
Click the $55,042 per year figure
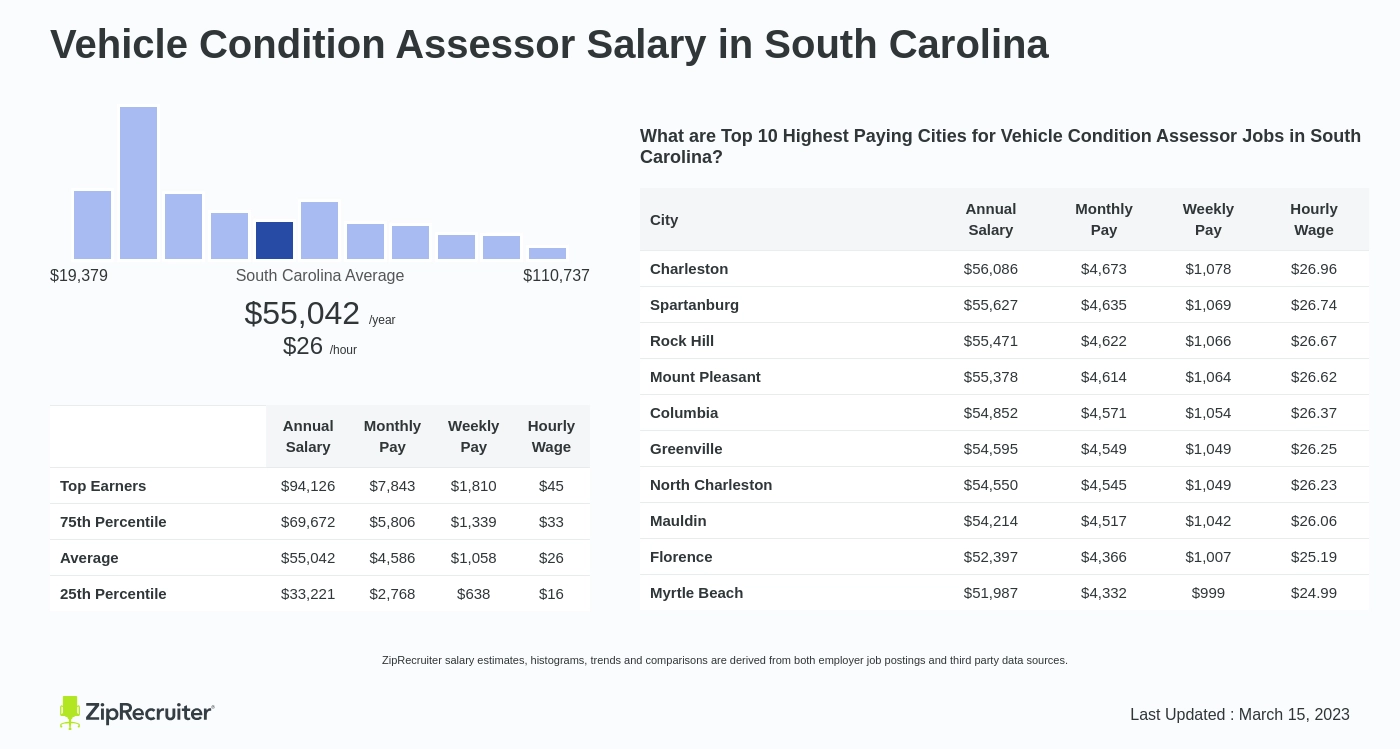[320, 313]
